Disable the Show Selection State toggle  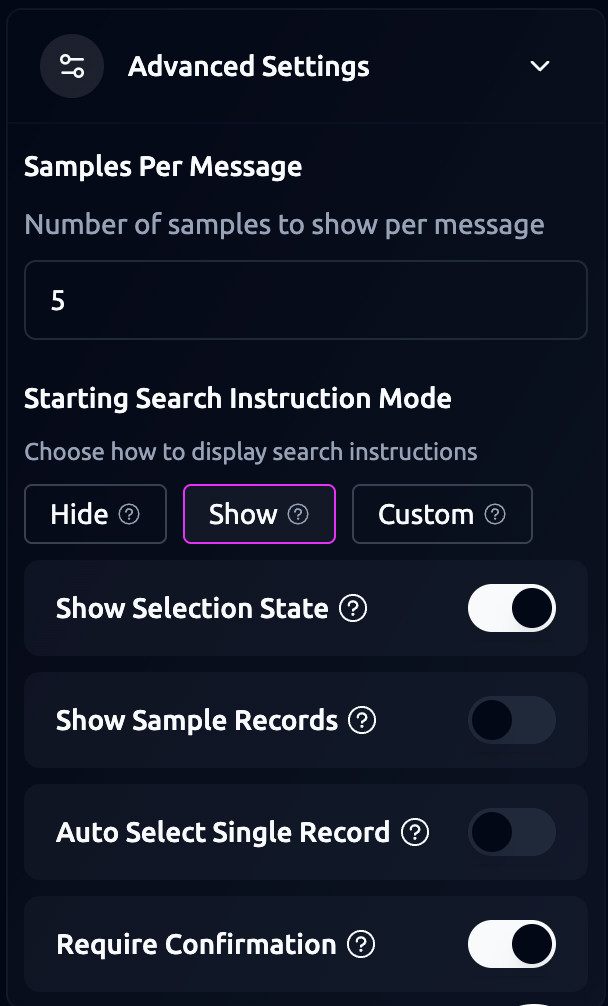[x=511, y=608]
